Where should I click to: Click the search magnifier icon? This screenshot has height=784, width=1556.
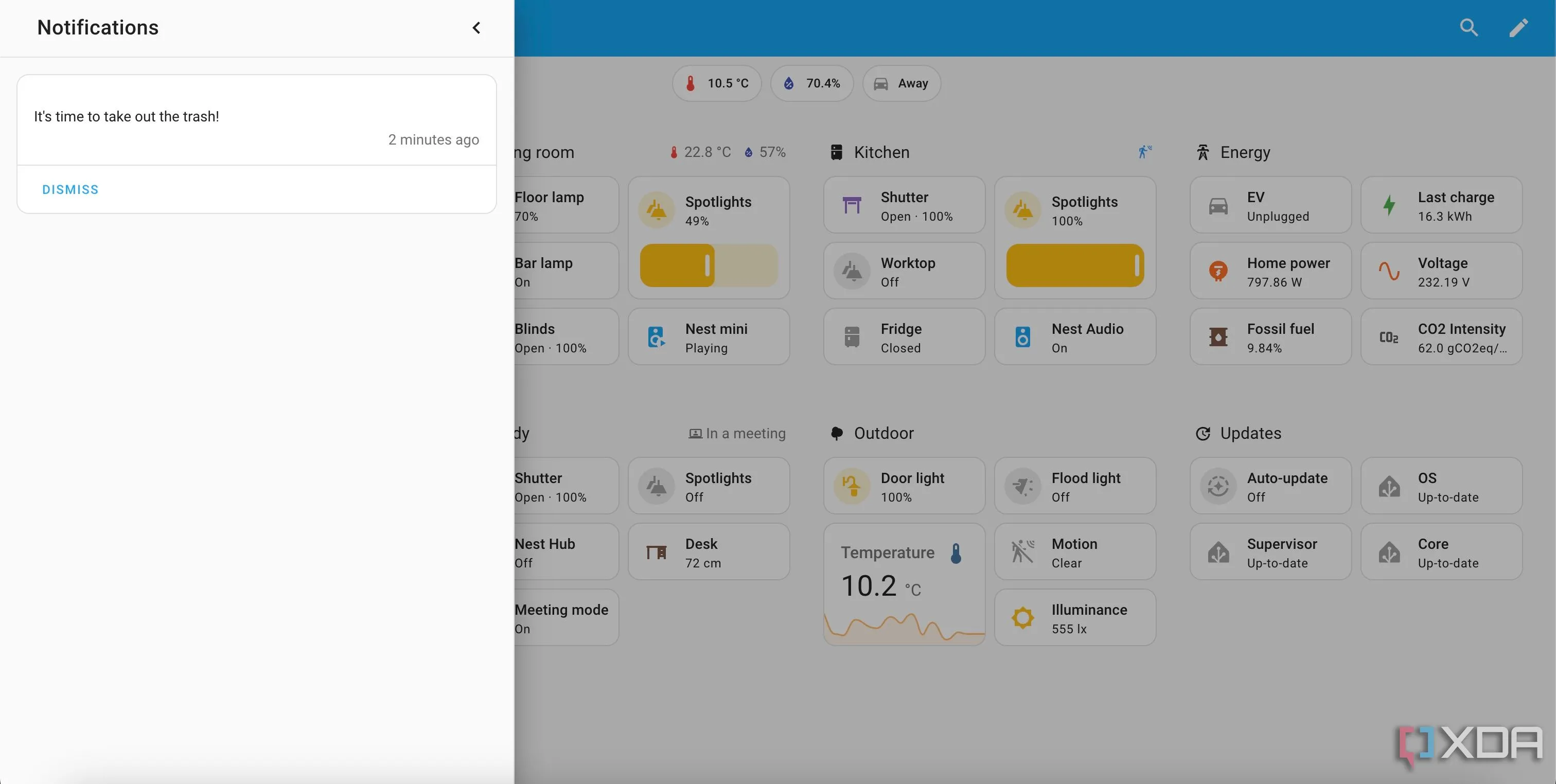coord(1469,28)
